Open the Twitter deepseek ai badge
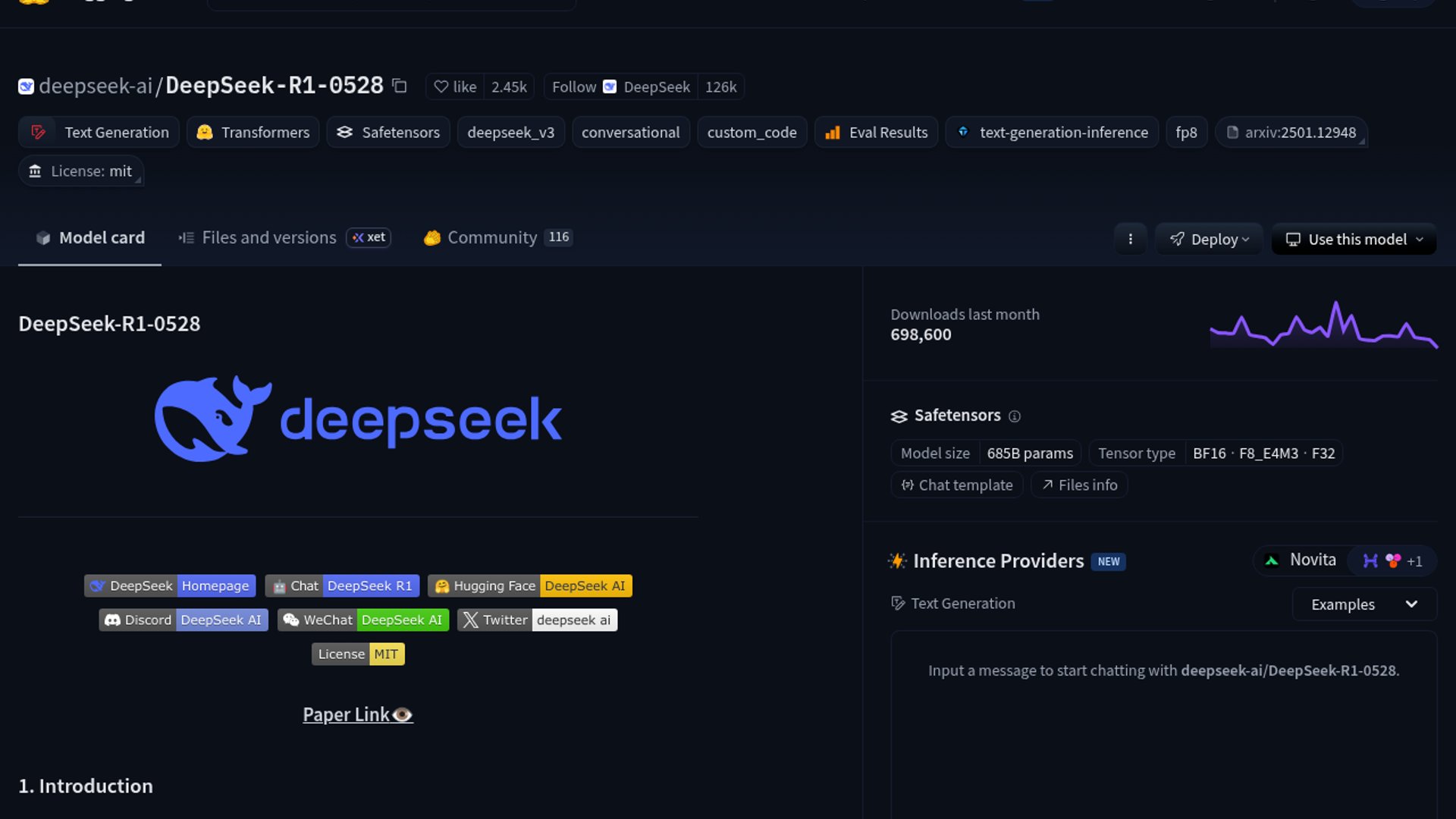Viewport: 1456px width, 819px height. 537,620
